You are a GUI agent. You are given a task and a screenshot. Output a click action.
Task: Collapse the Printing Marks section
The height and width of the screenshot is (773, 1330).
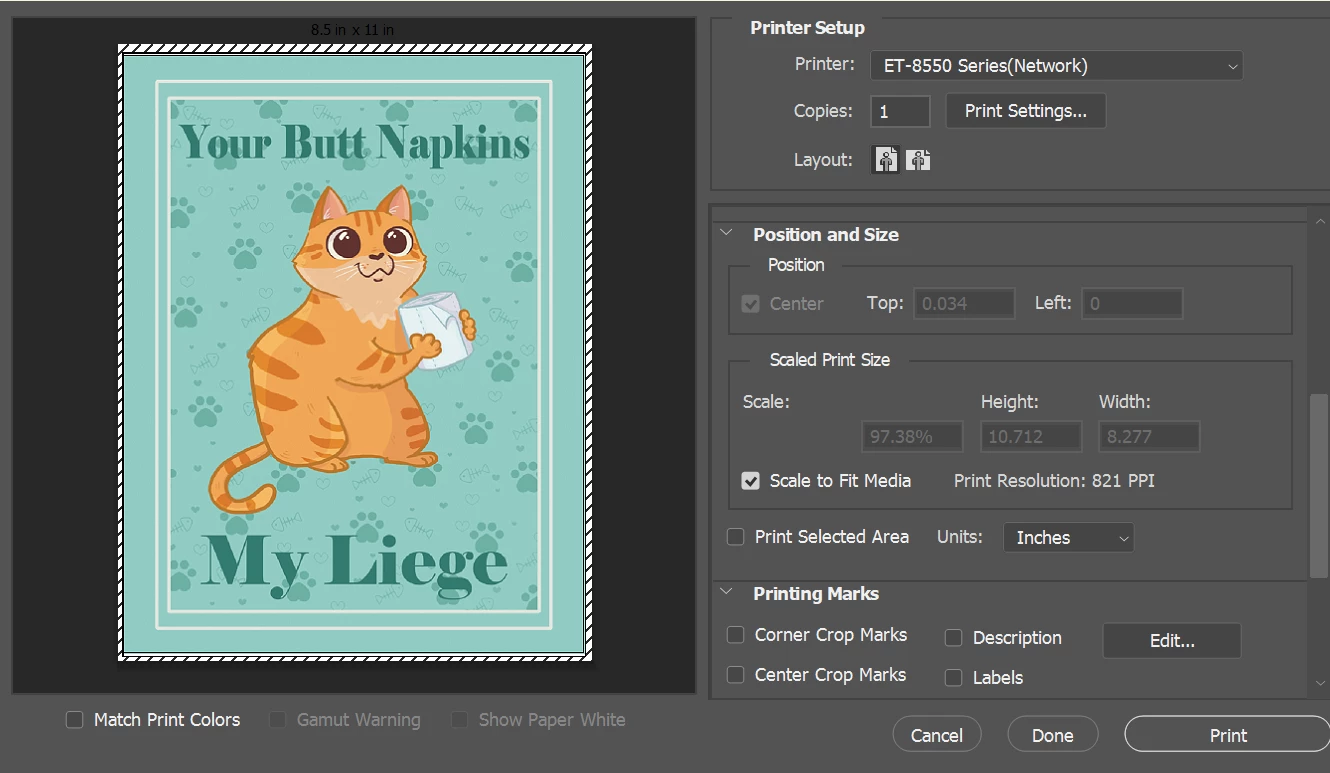pos(727,593)
